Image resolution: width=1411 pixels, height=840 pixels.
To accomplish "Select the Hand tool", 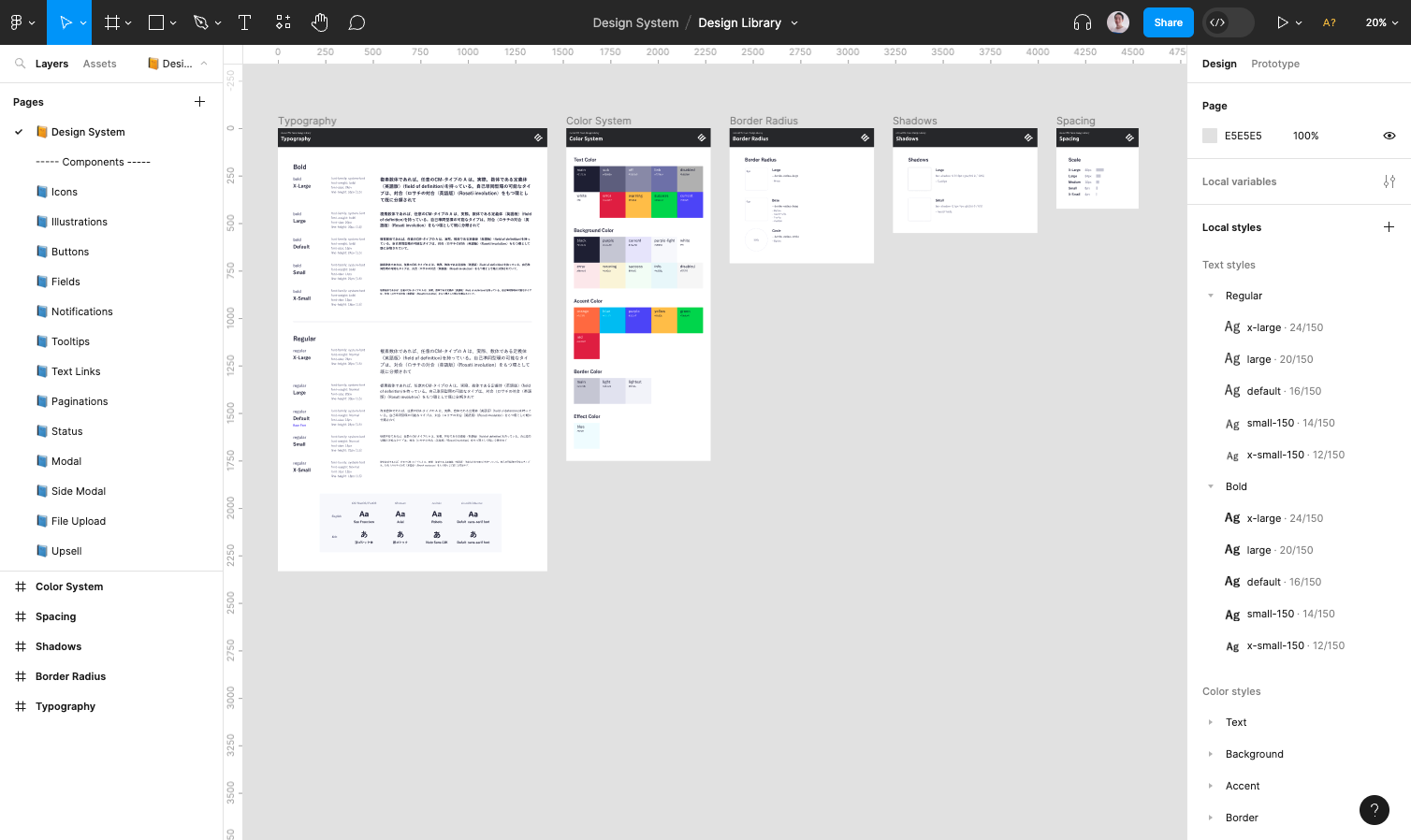I will click(320, 22).
